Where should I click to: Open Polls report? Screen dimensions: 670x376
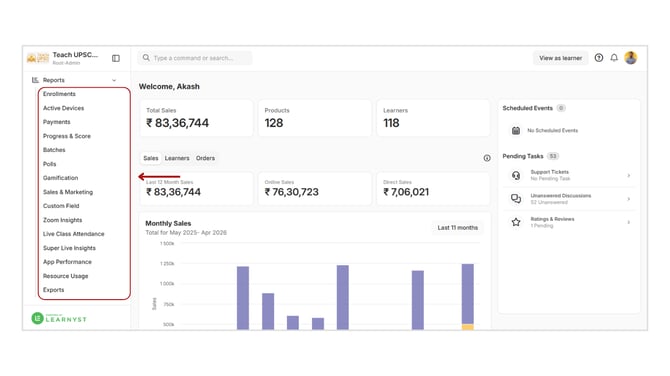50,164
